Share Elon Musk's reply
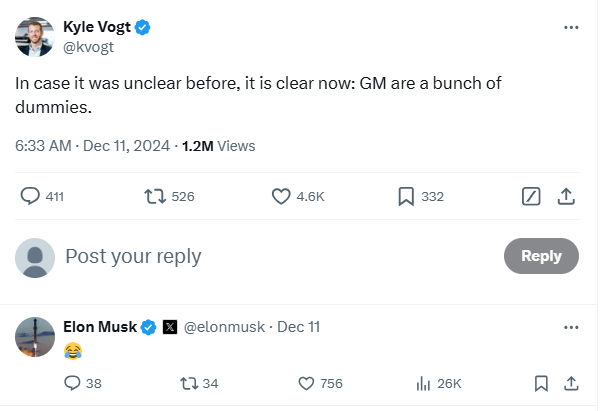Viewport: 610px width, 411px height. tap(571, 383)
